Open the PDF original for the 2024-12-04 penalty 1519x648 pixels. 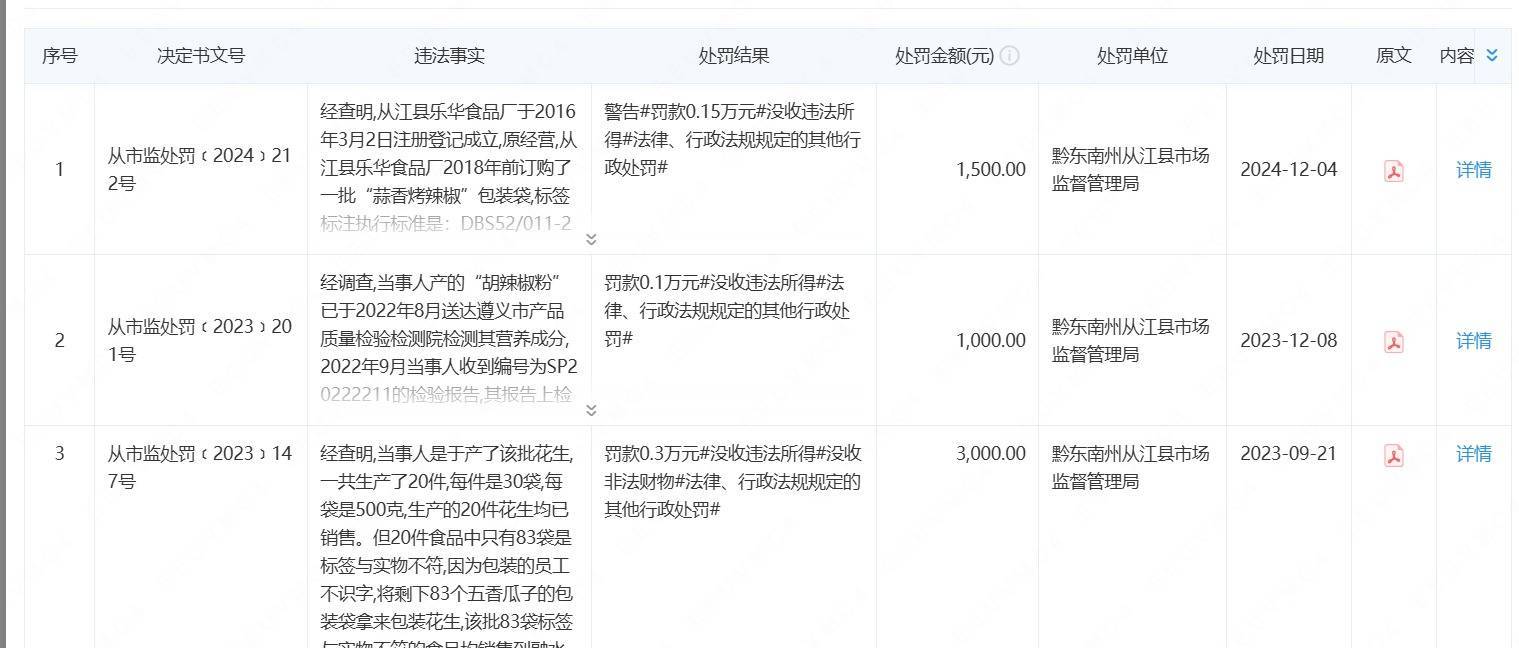1393,170
